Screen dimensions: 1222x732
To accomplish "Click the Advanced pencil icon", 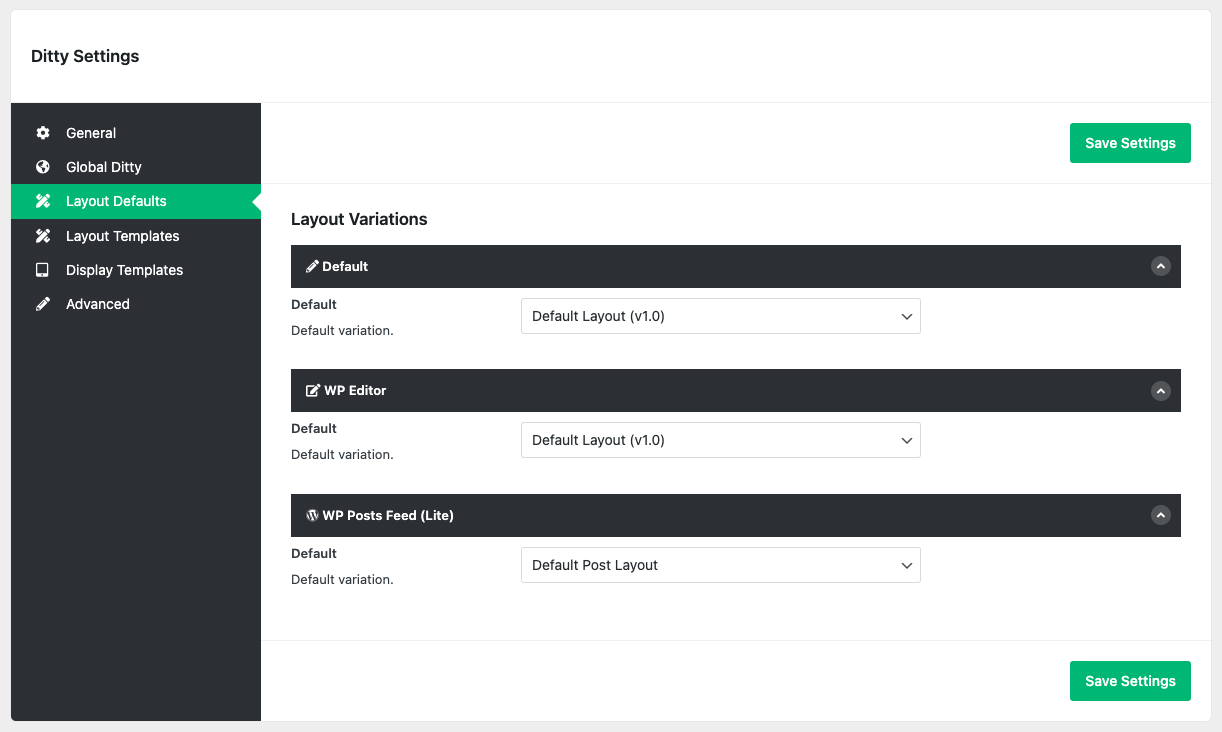I will pos(43,304).
